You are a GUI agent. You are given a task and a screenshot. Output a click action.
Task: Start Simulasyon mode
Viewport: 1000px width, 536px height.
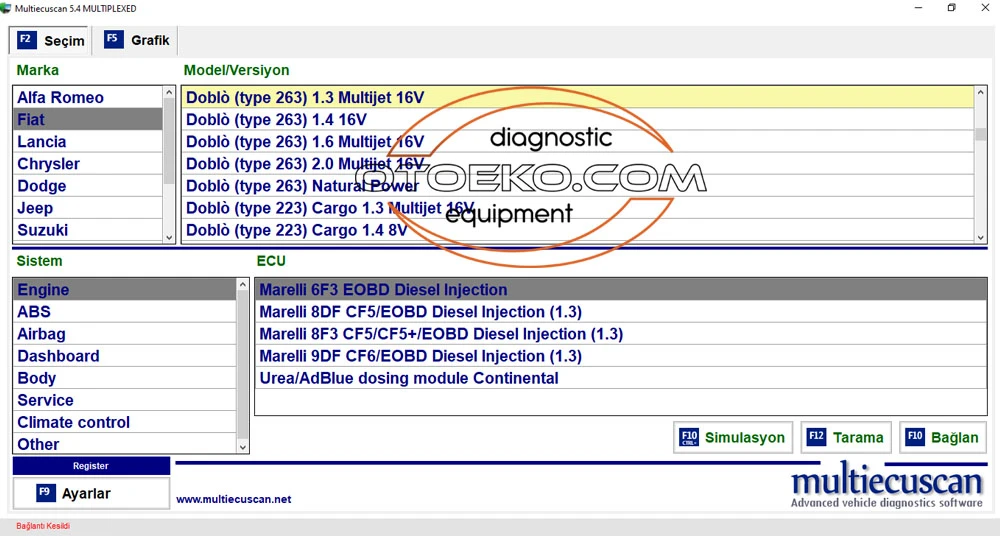tap(733, 437)
